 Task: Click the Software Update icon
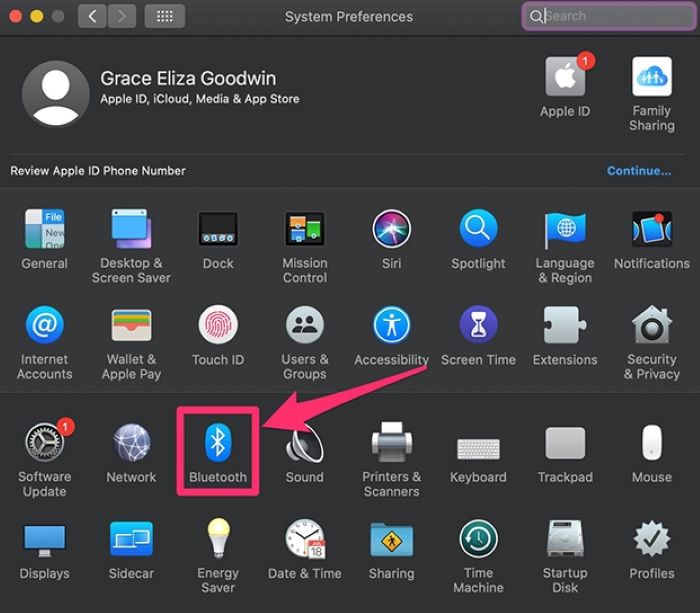click(x=44, y=443)
